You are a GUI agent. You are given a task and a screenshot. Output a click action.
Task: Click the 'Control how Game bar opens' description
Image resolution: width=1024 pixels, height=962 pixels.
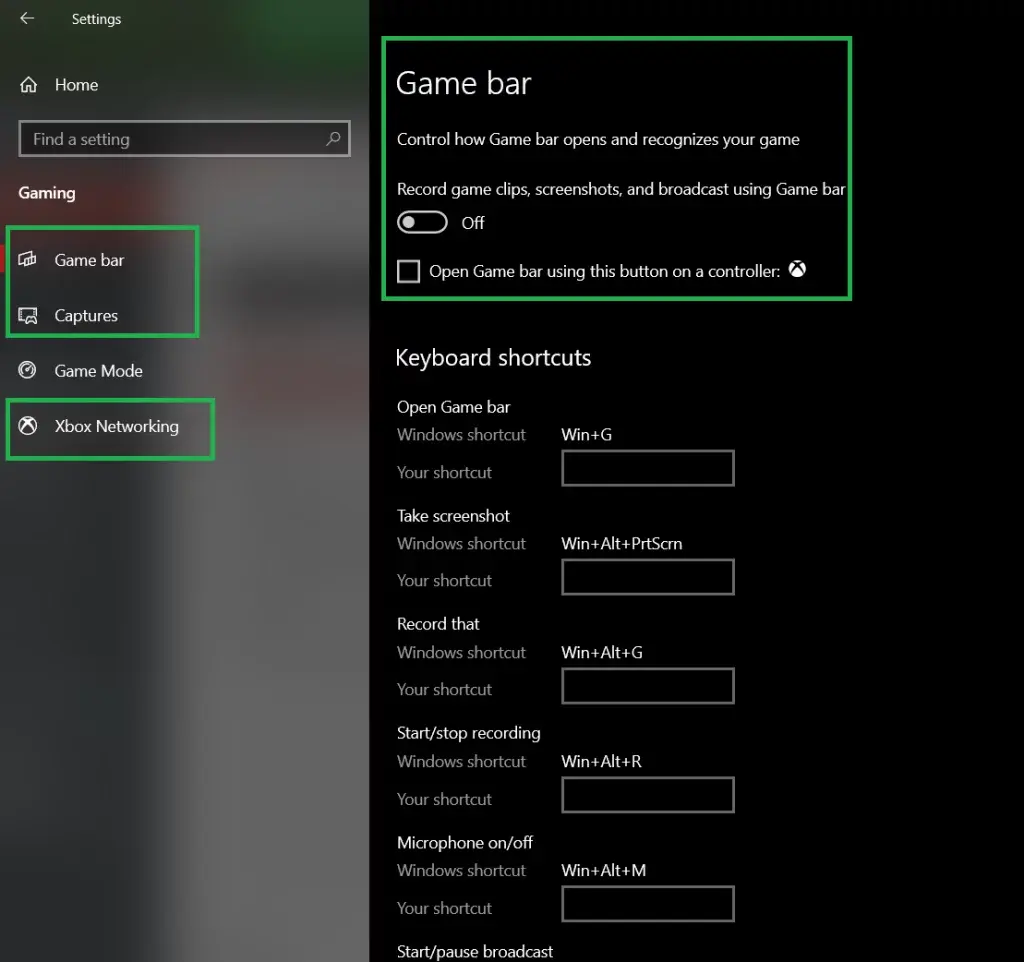click(x=598, y=140)
